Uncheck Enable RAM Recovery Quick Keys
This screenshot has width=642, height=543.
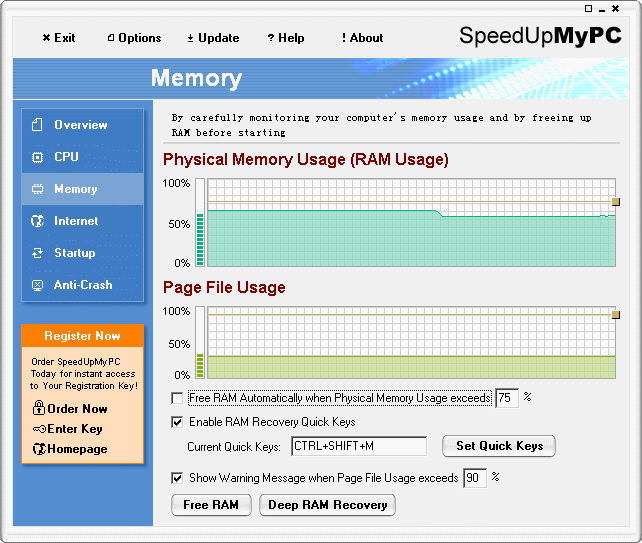(x=177, y=422)
